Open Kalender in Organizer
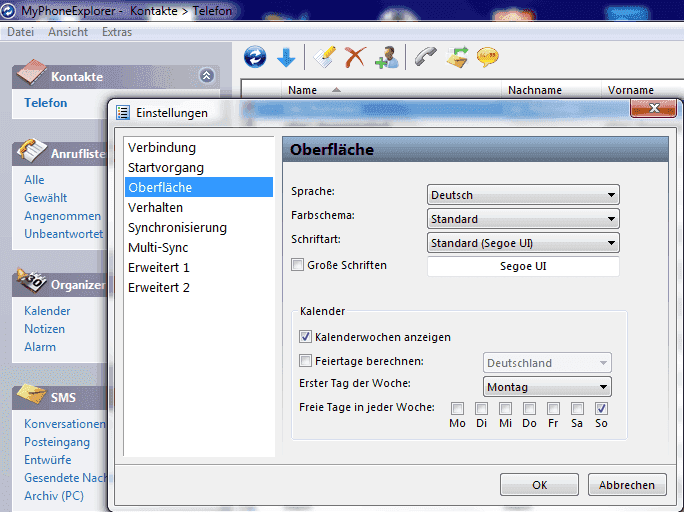The image size is (684, 512). pos(47,311)
